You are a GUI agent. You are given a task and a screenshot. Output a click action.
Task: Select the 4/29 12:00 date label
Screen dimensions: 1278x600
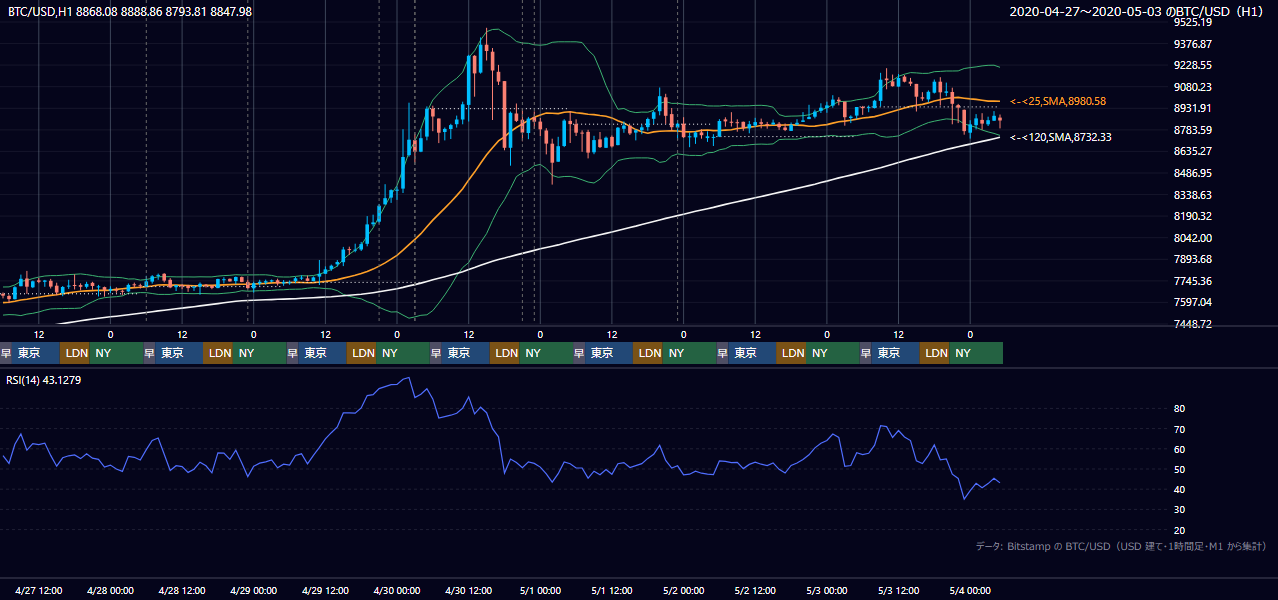tap(325, 590)
